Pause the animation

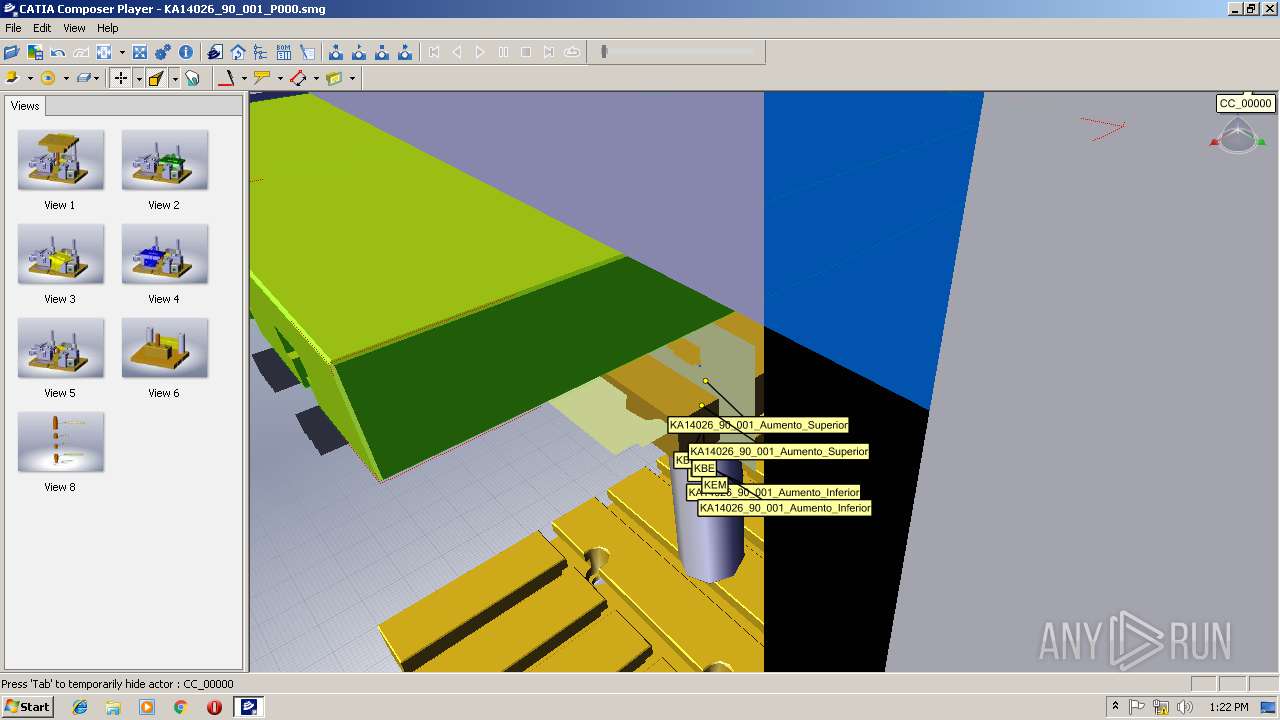coord(503,52)
